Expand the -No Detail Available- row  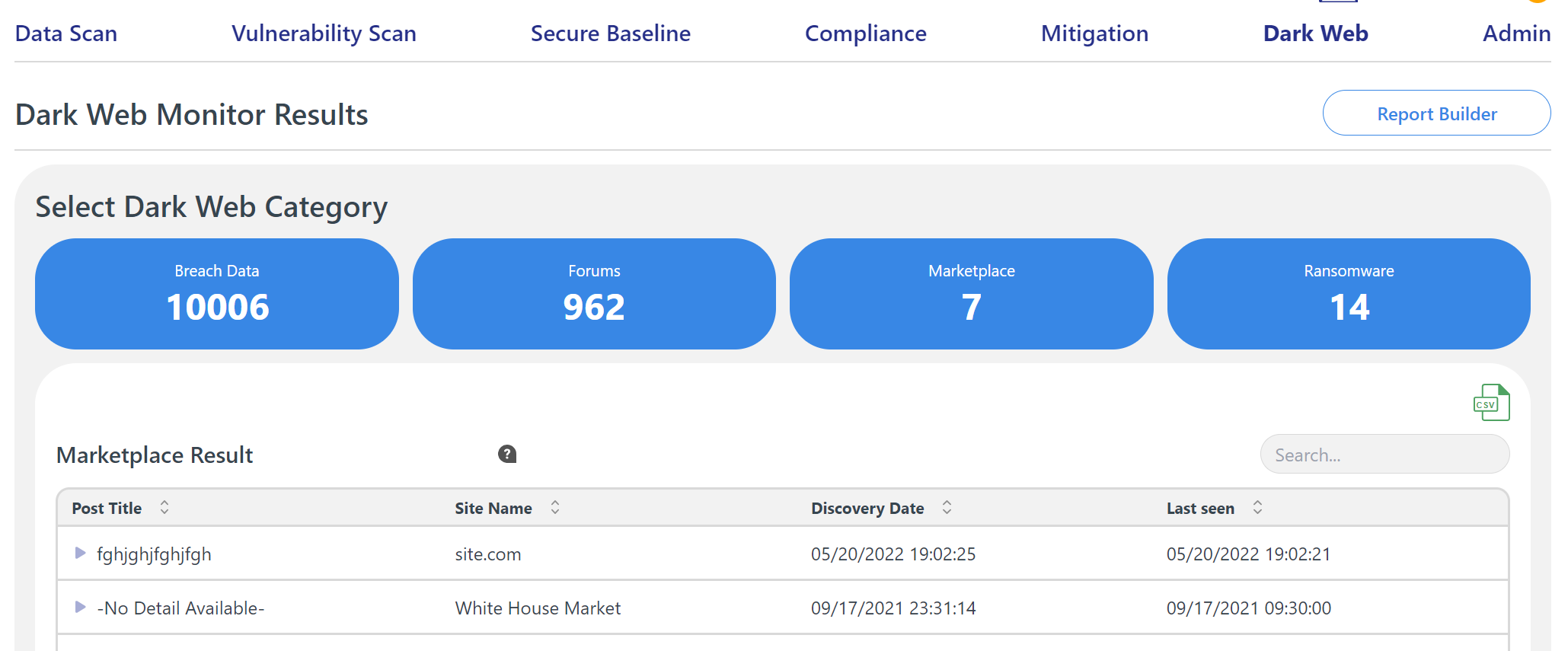tap(80, 608)
